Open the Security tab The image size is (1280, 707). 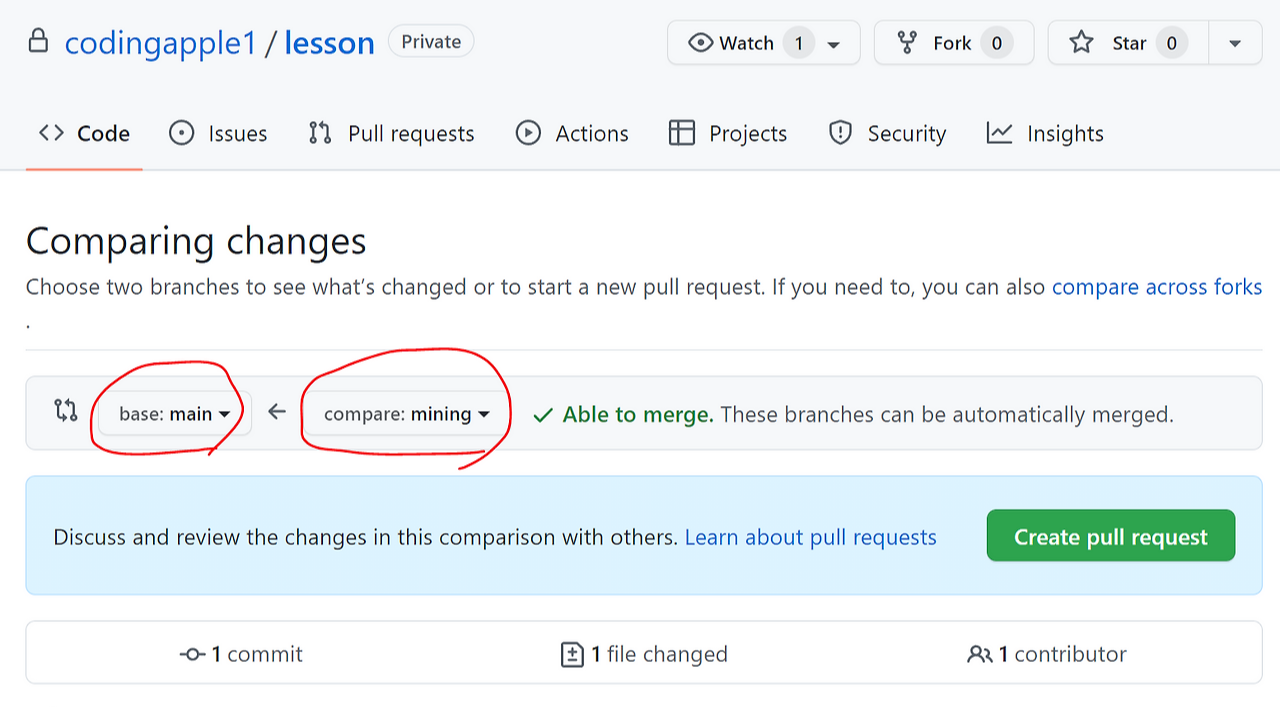[x=887, y=134]
